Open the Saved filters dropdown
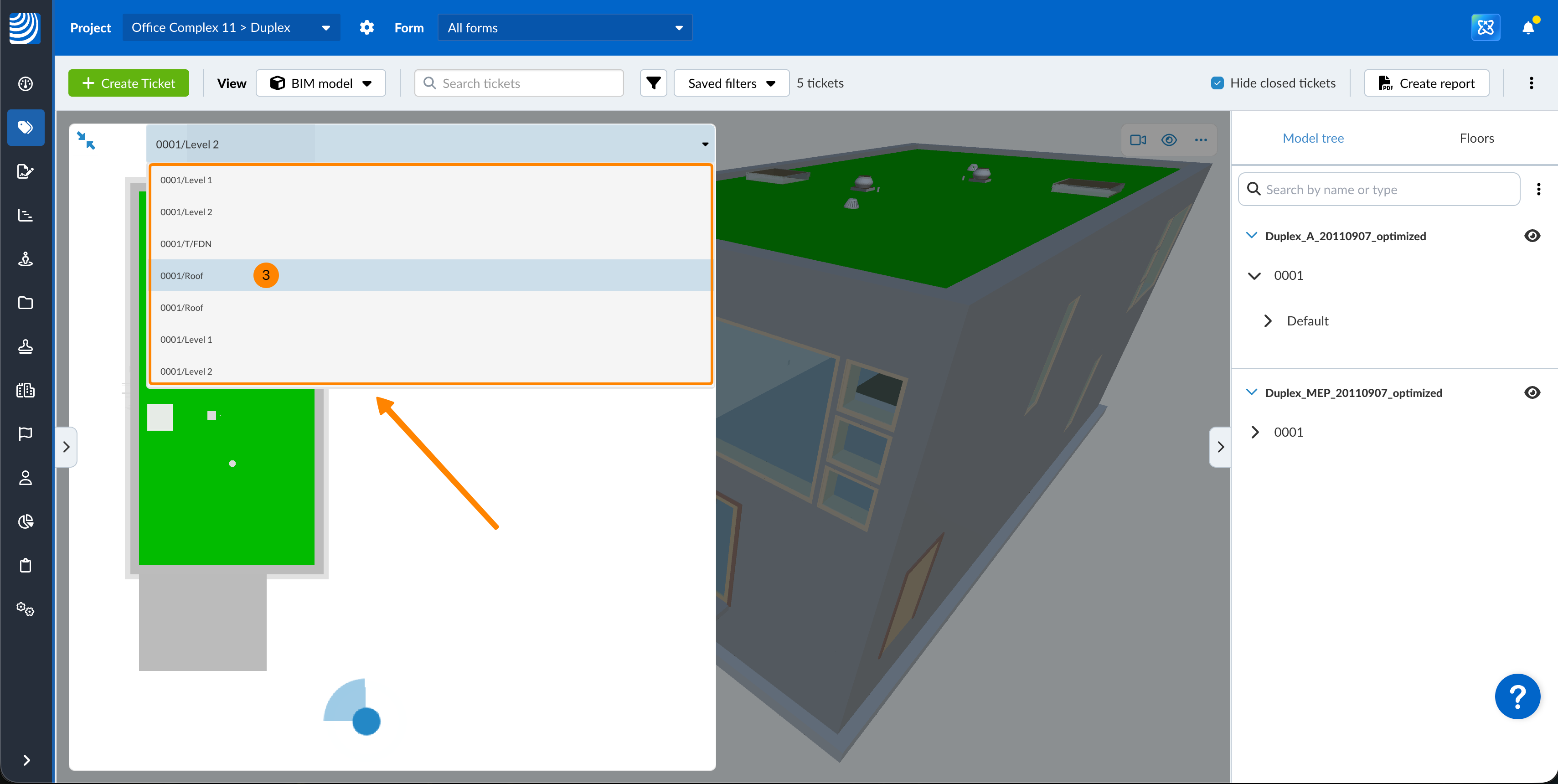1558x784 pixels. (x=731, y=83)
